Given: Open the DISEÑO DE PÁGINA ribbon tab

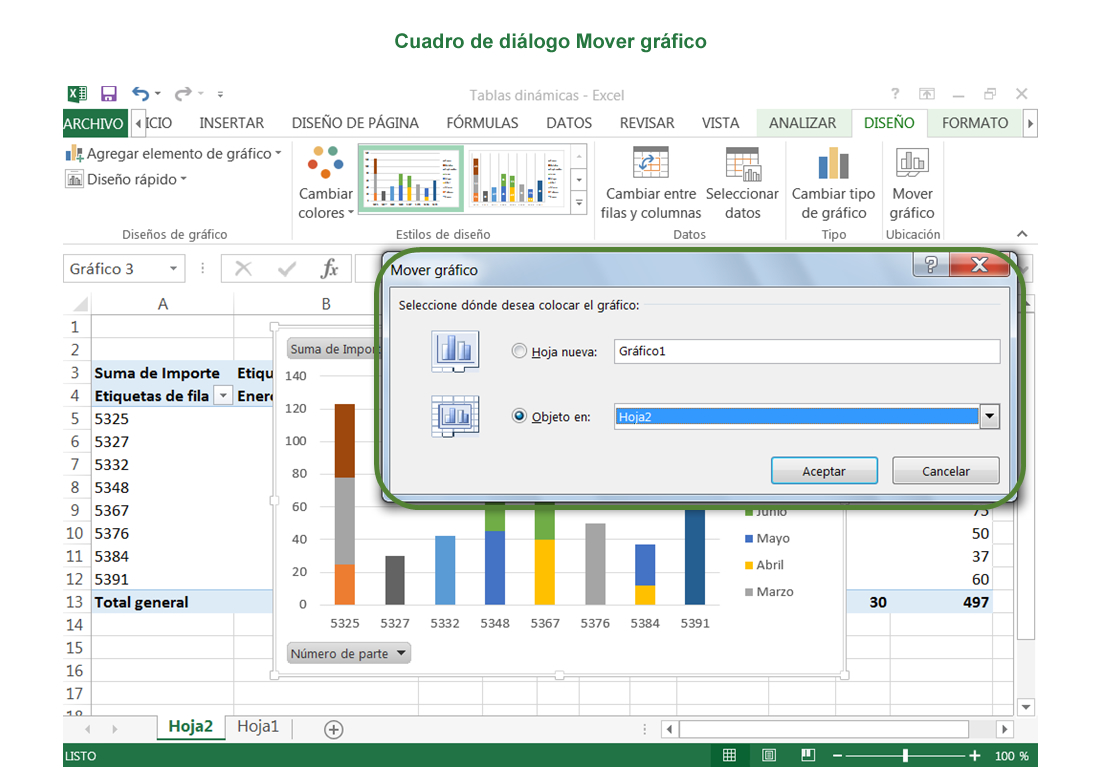Looking at the screenshot, I should 355,123.
